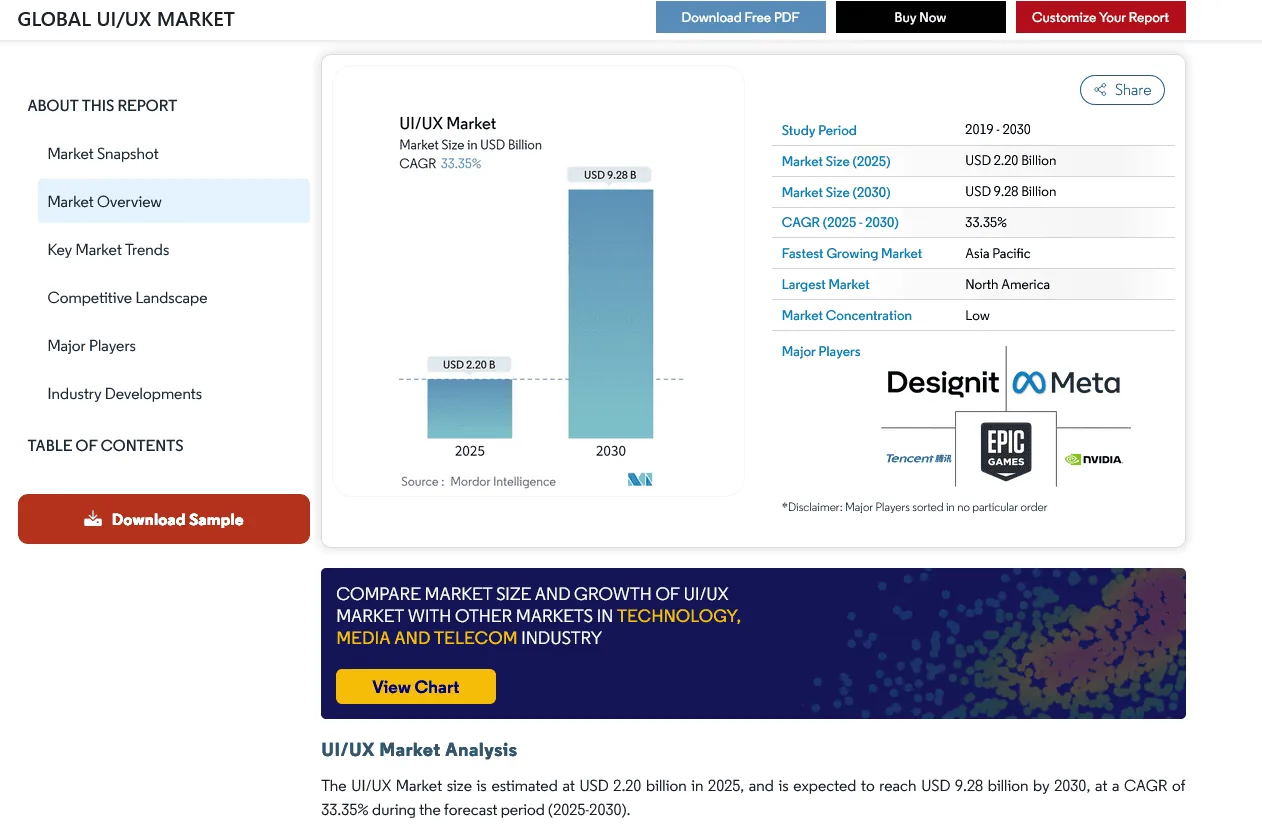Viewport: 1262px width, 836px height.
Task: Click the Mordor Intelligence logo in chart
Action: coord(640,480)
